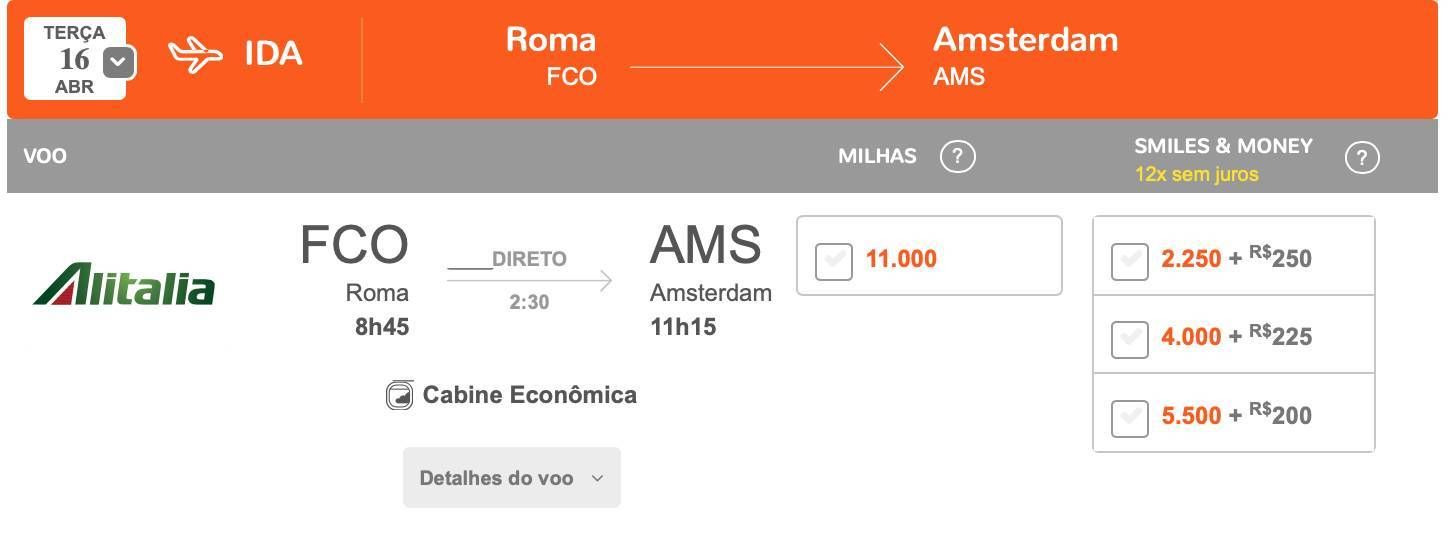Screen dimensions: 1448x536
Task: Open the Milhas help question mark
Action: (957, 157)
